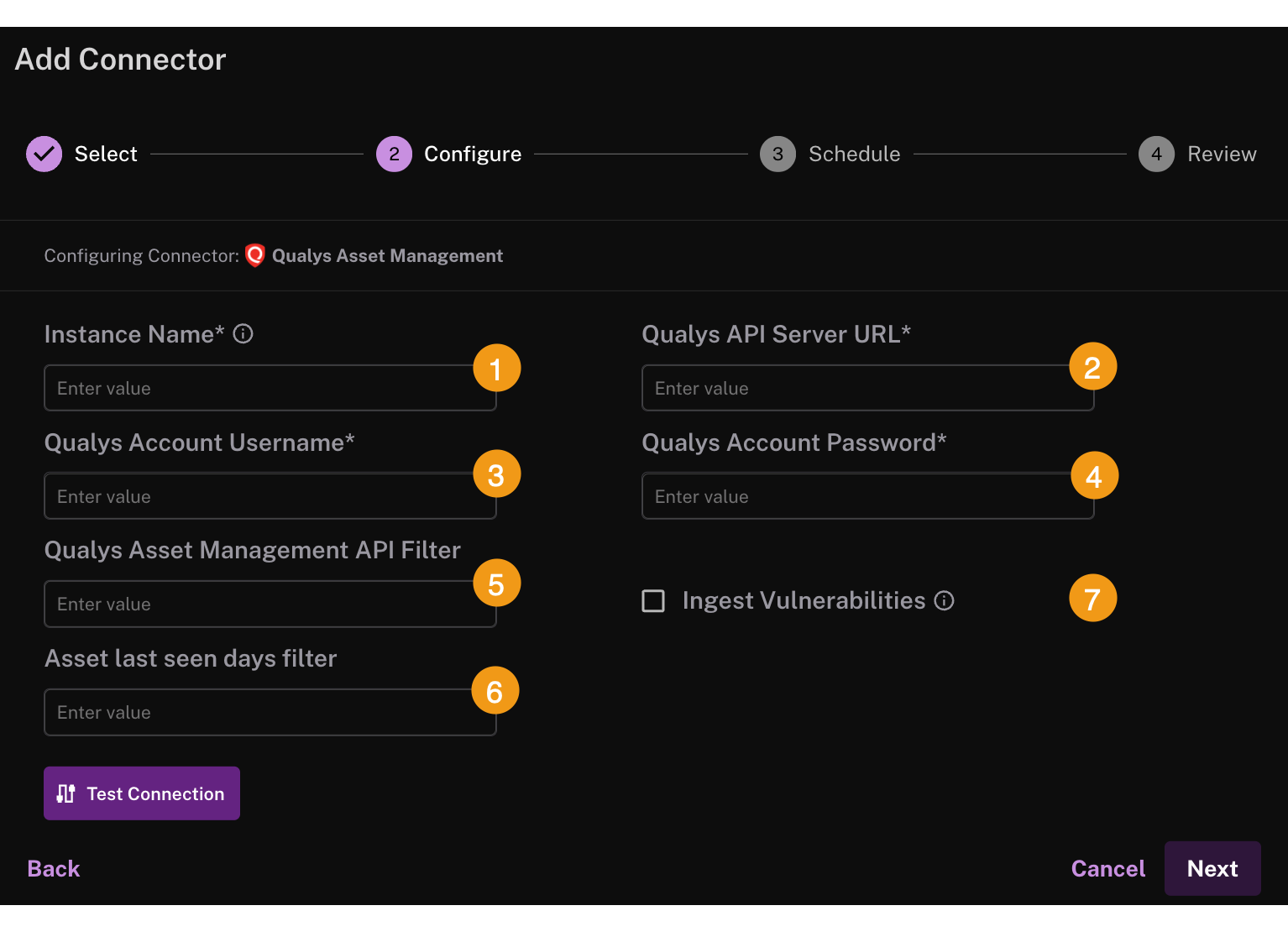Click the Ingest Vulnerabilities info icon

coord(945,600)
